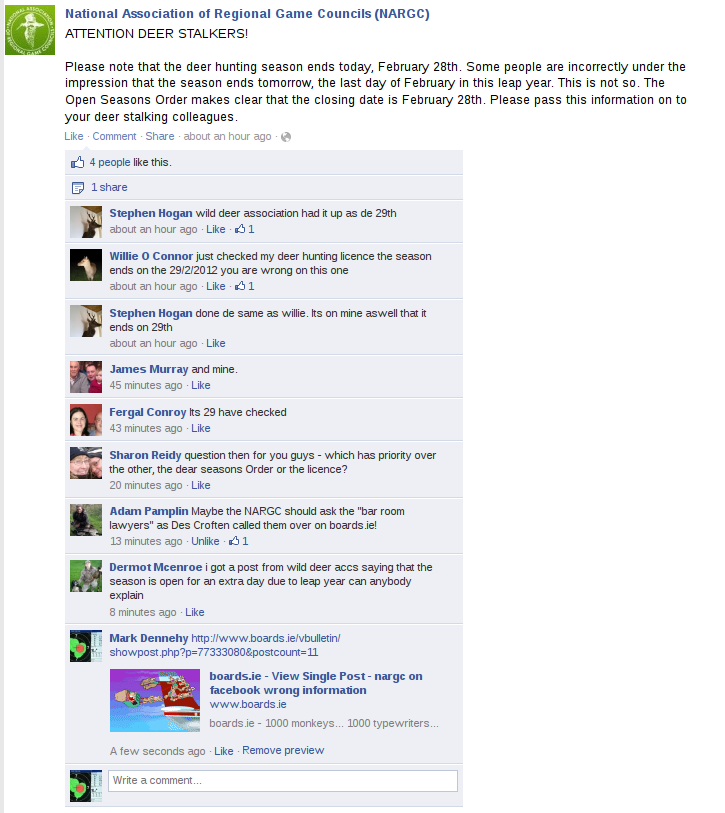Like Fergal Conroy's comment
Viewport: 725px width, 813px height.
click(x=201, y=428)
